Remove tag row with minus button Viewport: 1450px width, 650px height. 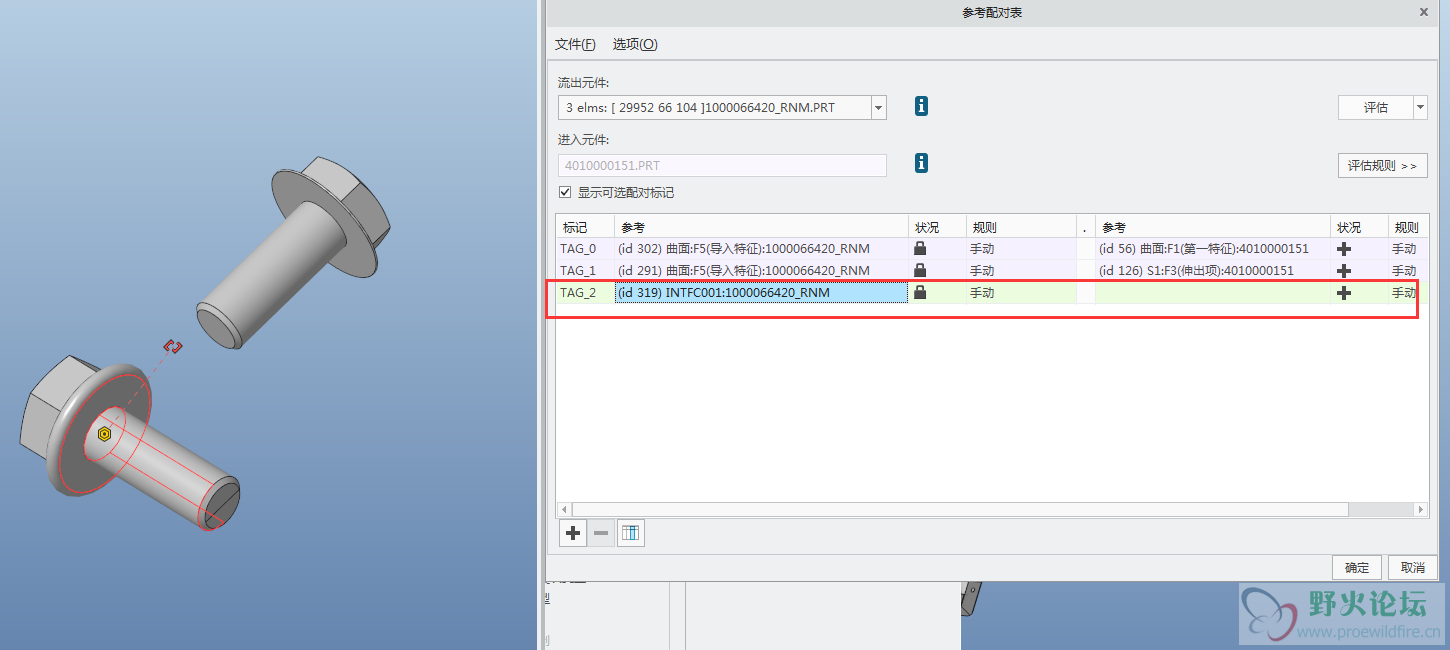(x=601, y=533)
